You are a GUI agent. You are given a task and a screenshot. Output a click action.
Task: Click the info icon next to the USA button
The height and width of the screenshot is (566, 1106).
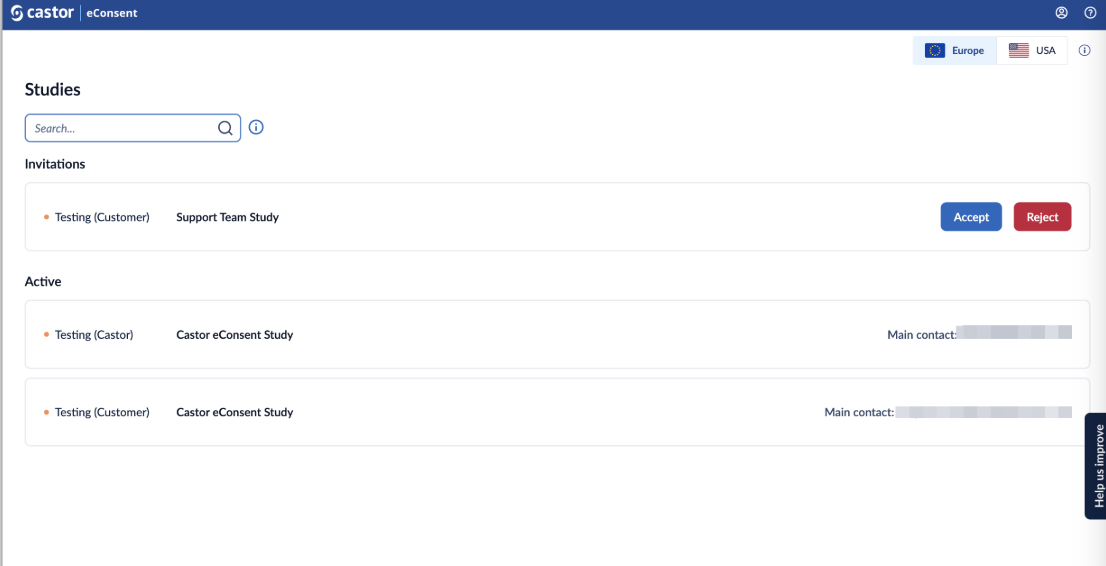pos(1085,51)
